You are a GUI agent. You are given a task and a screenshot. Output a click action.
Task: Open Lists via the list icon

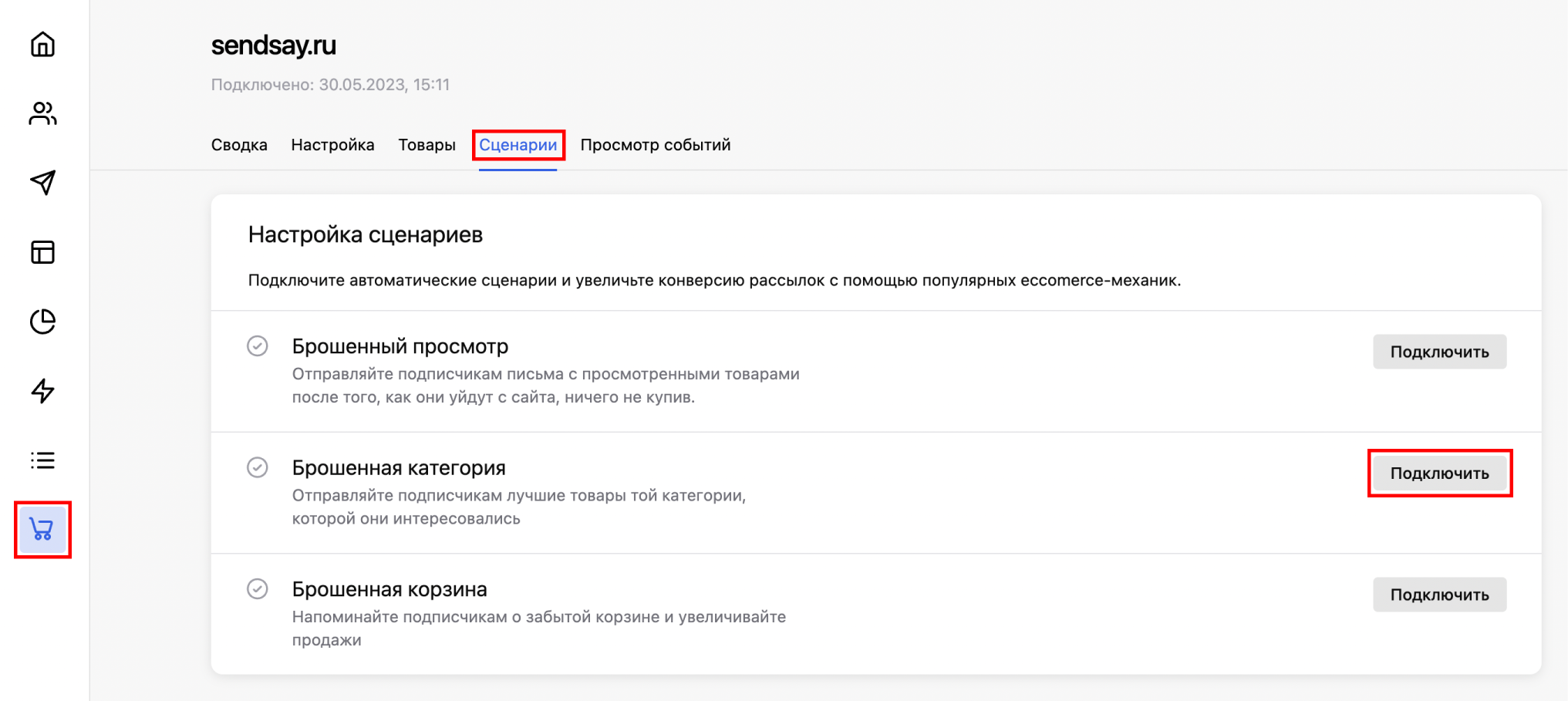42,460
